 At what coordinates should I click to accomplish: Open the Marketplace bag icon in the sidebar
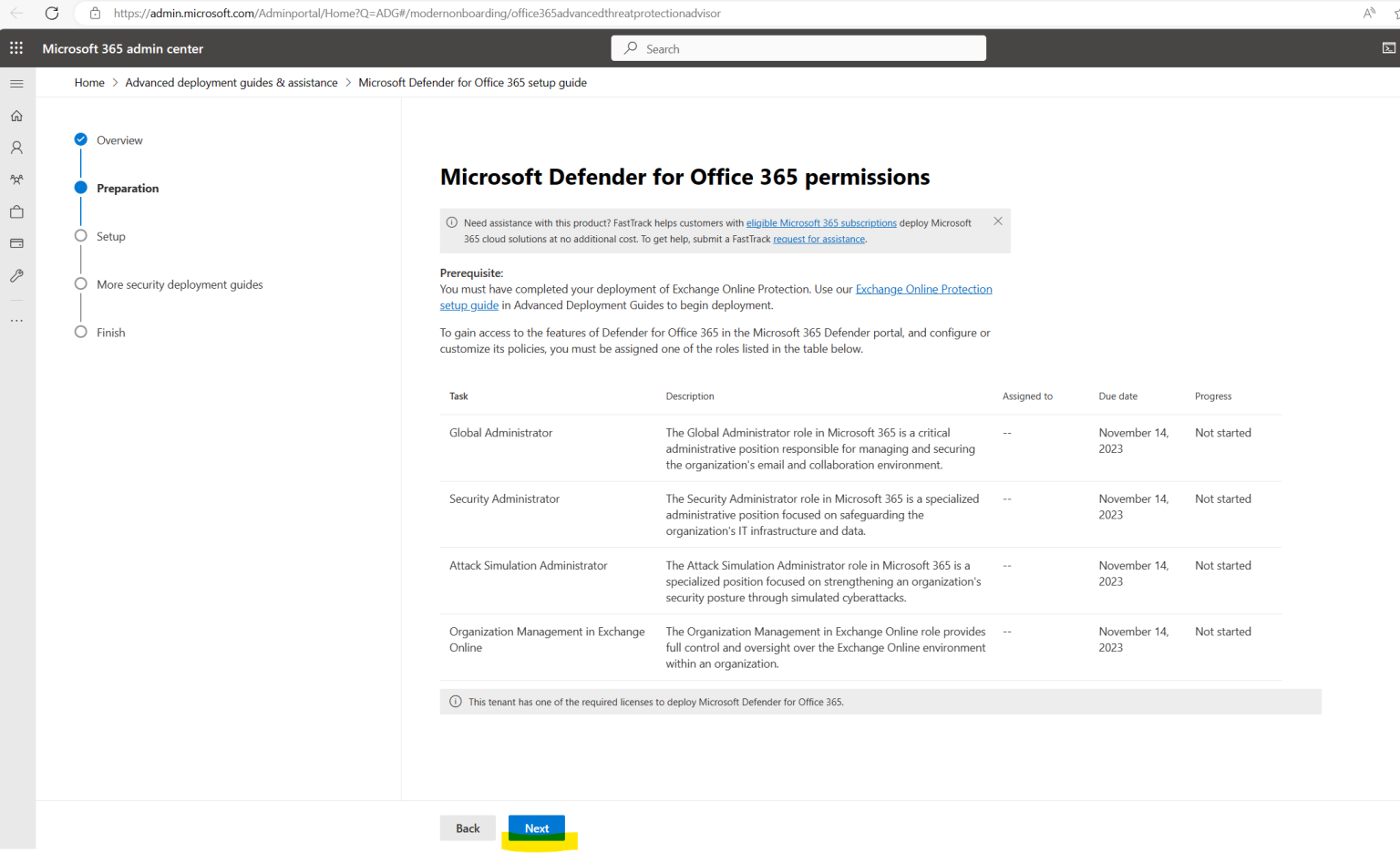(x=15, y=211)
